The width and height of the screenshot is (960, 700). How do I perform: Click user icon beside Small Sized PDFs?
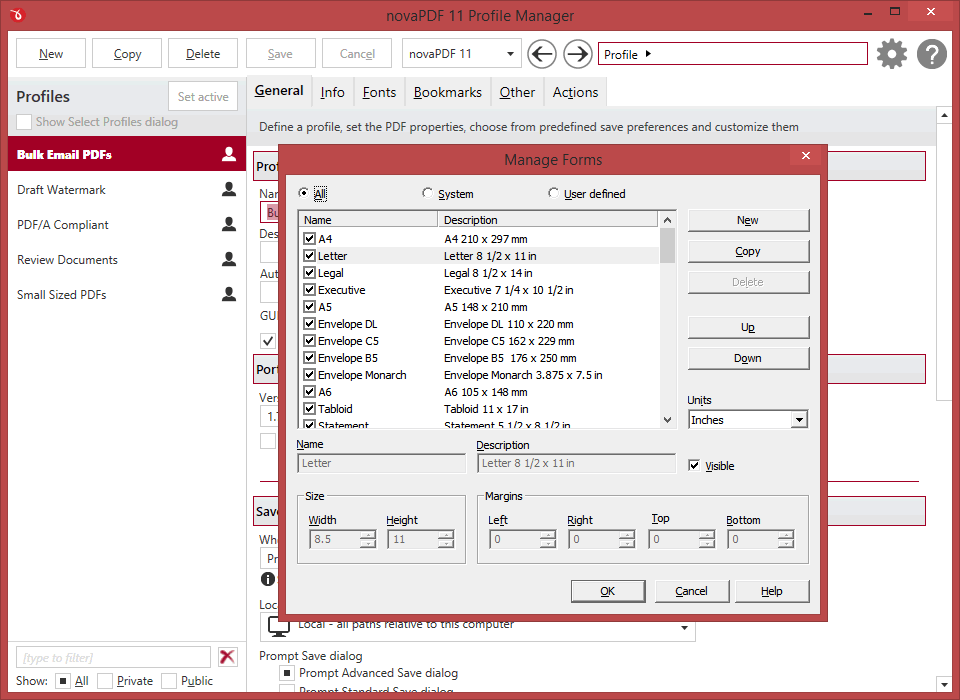click(229, 294)
